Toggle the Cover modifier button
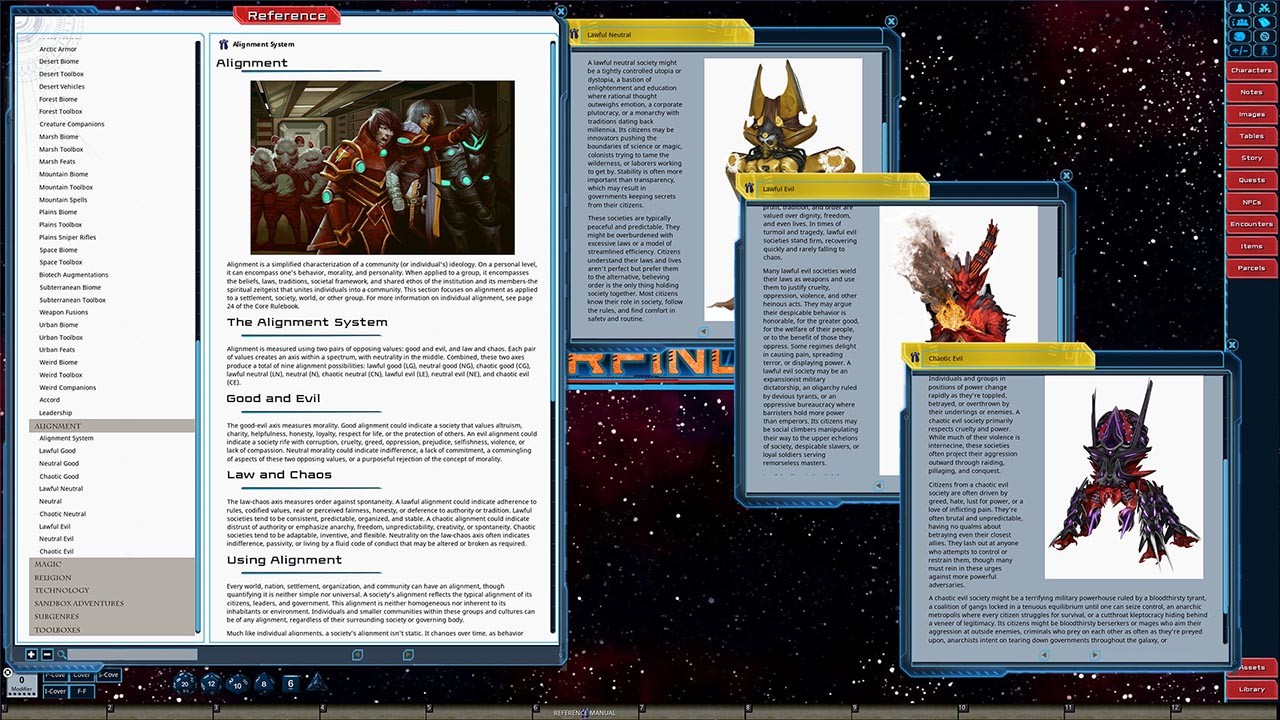1280x720 pixels. pyautogui.click(x=82, y=675)
